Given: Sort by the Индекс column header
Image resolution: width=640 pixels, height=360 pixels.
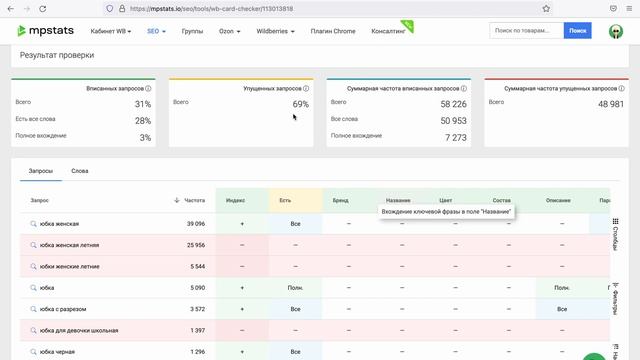Looking at the screenshot, I should point(235,200).
